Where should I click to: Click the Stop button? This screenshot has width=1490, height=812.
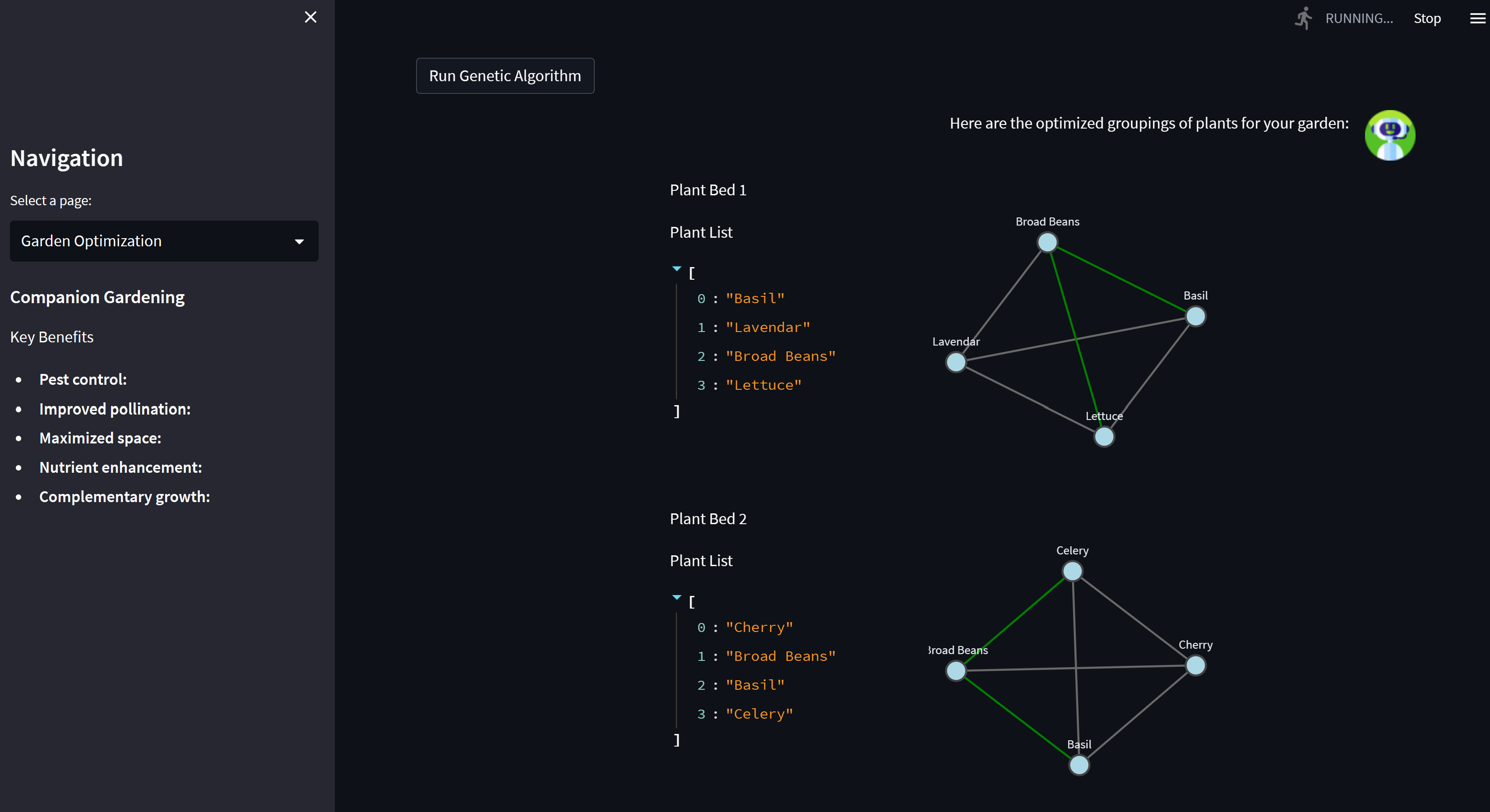pos(1426,18)
